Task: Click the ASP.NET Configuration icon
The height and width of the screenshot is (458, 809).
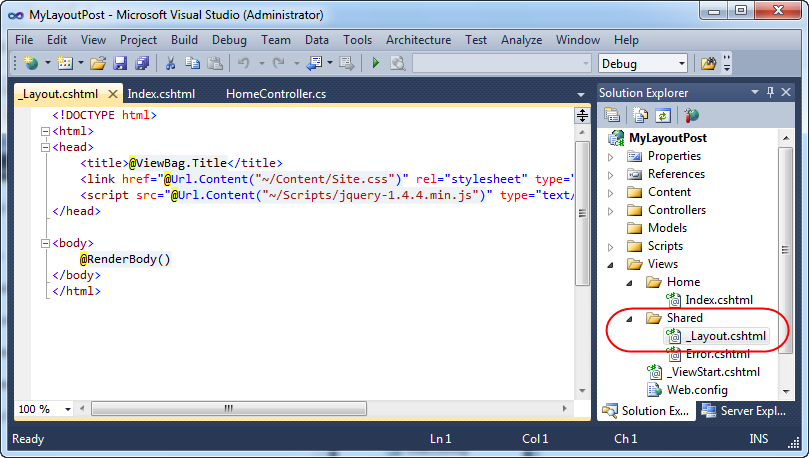Action: tap(691, 115)
